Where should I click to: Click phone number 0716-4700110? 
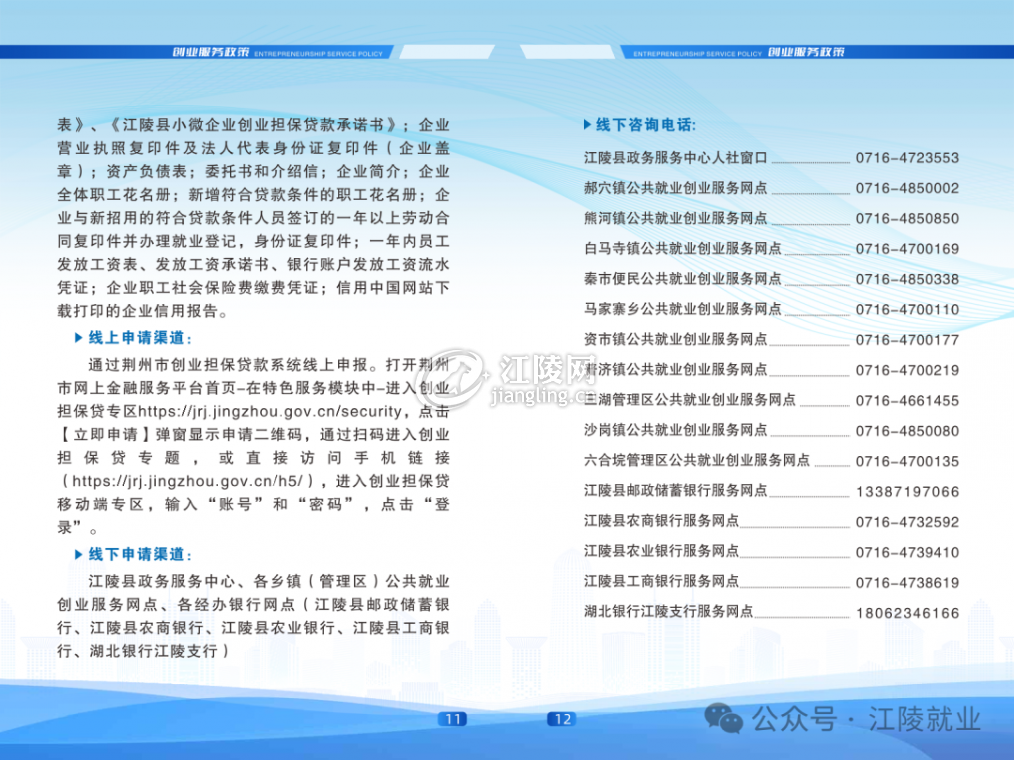(907, 310)
